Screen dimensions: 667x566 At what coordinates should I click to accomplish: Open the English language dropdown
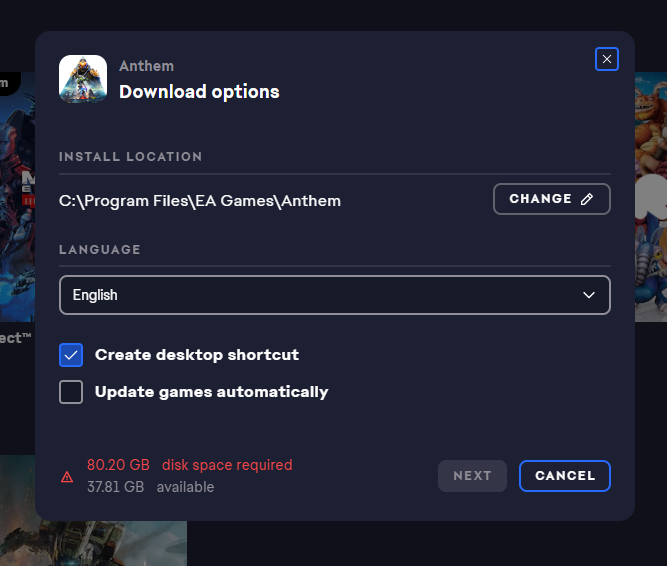pyautogui.click(x=335, y=295)
